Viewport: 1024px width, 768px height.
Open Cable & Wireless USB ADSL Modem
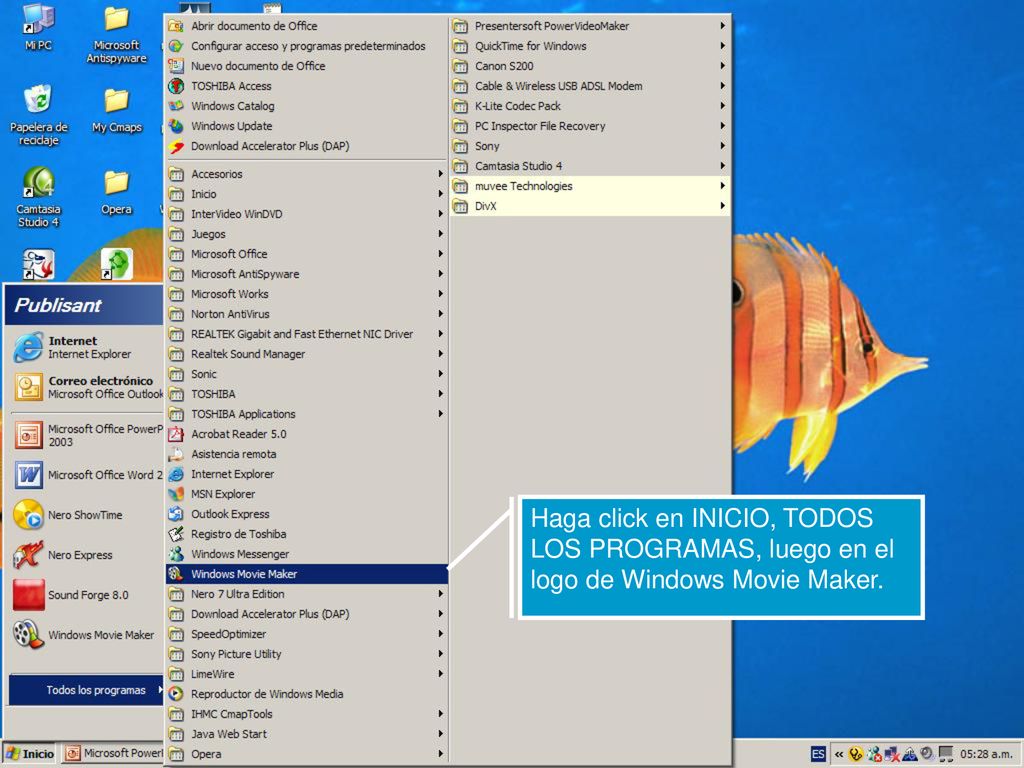[x=590, y=86]
